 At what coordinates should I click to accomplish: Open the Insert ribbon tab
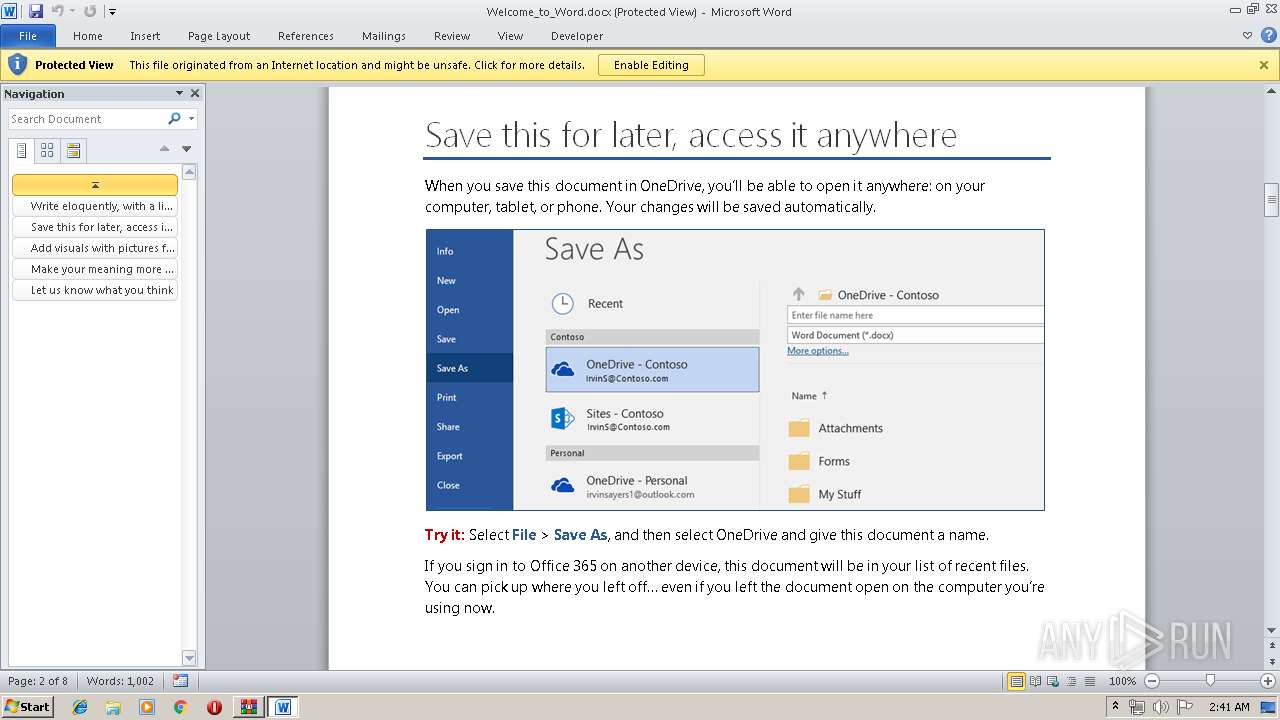coord(145,36)
